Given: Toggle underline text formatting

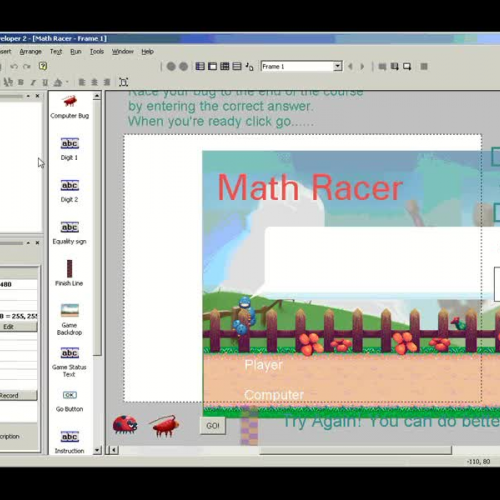Looking at the screenshot, I should (x=45, y=82).
